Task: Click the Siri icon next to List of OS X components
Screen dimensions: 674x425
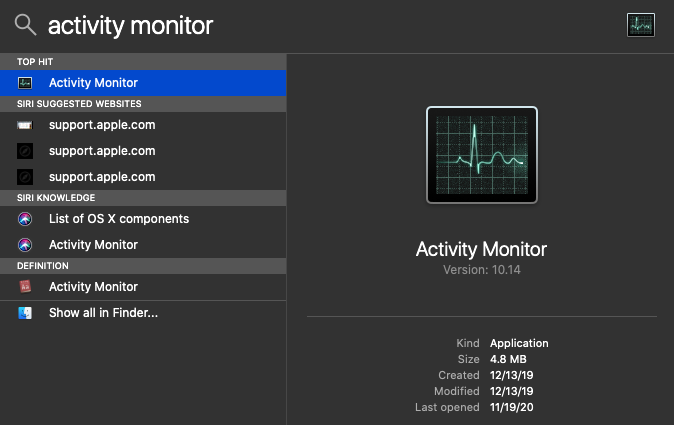Action: (x=25, y=219)
